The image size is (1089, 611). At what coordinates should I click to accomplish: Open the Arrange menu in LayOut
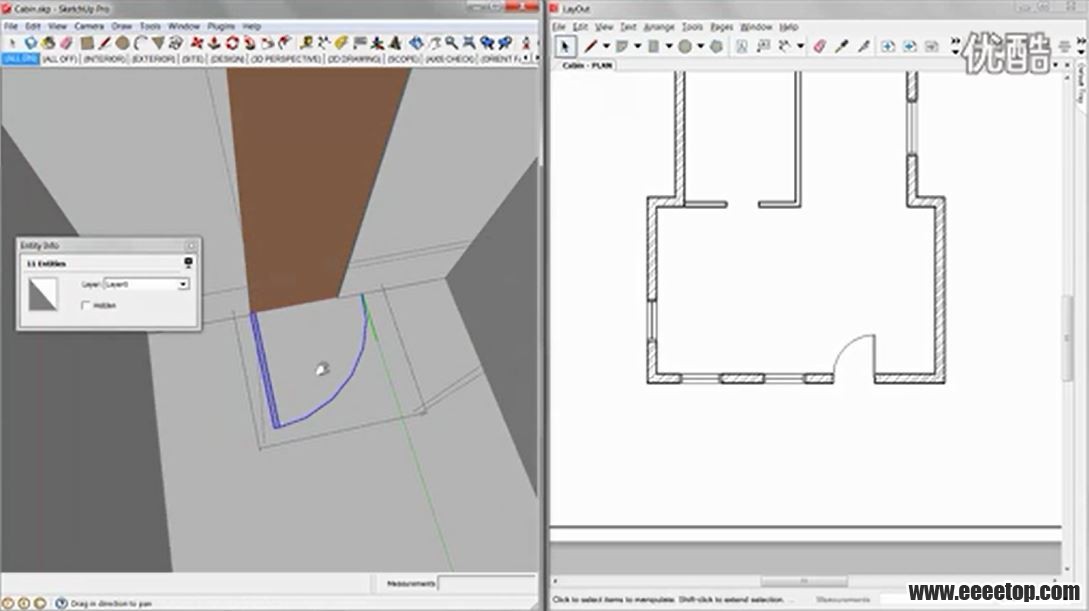coord(658,27)
